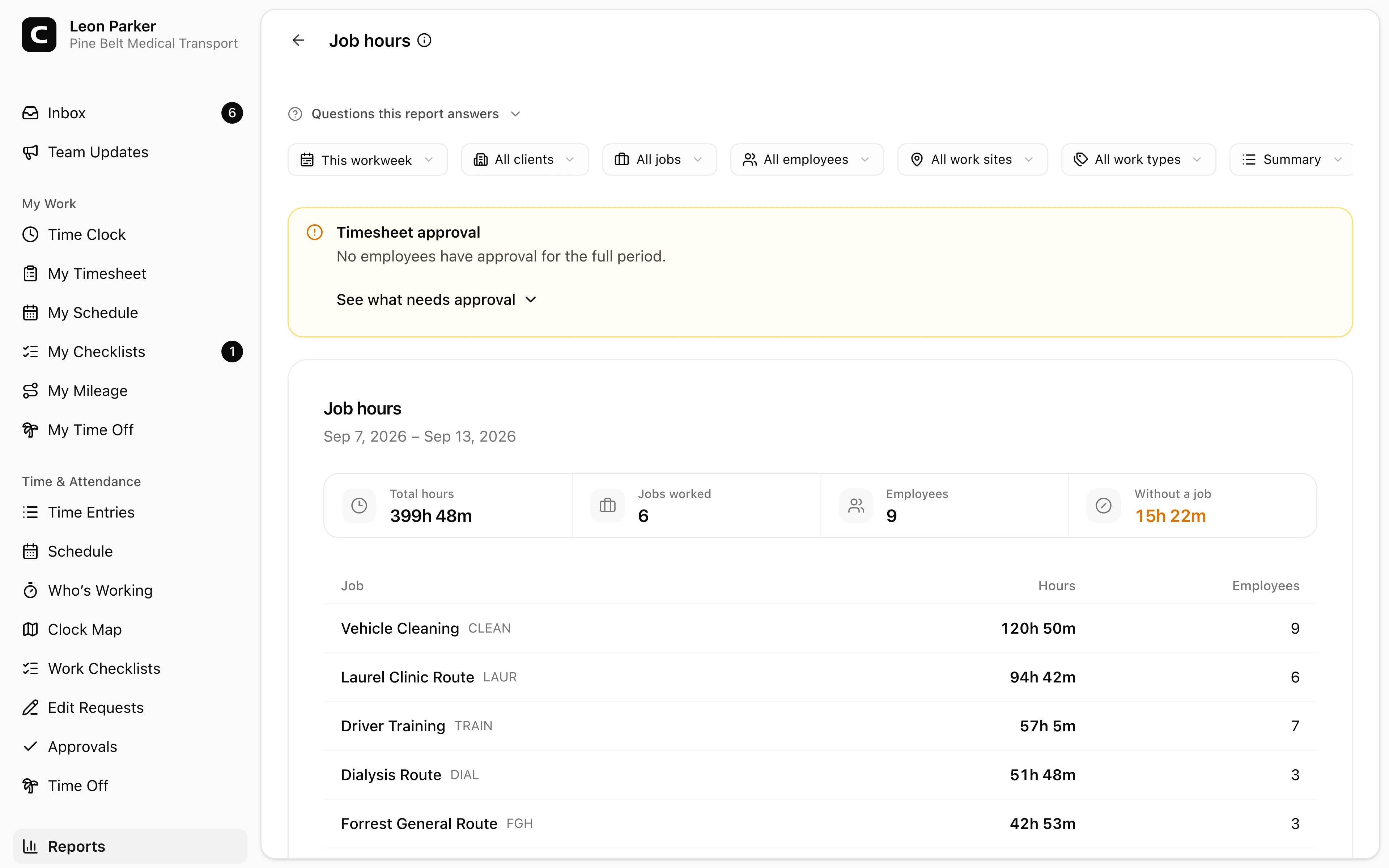Open the All work sites dropdown
The width and height of the screenshot is (1389, 868).
pos(972,159)
